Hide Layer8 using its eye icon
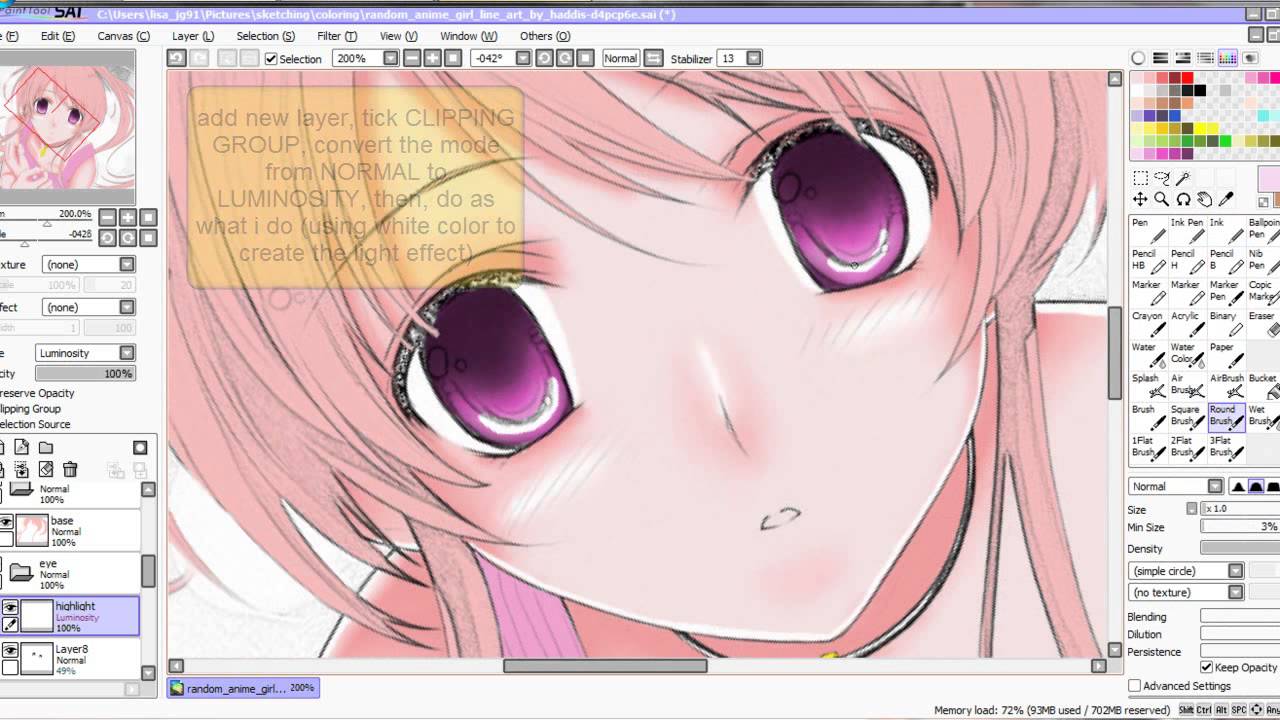1280x720 pixels. coord(9,650)
